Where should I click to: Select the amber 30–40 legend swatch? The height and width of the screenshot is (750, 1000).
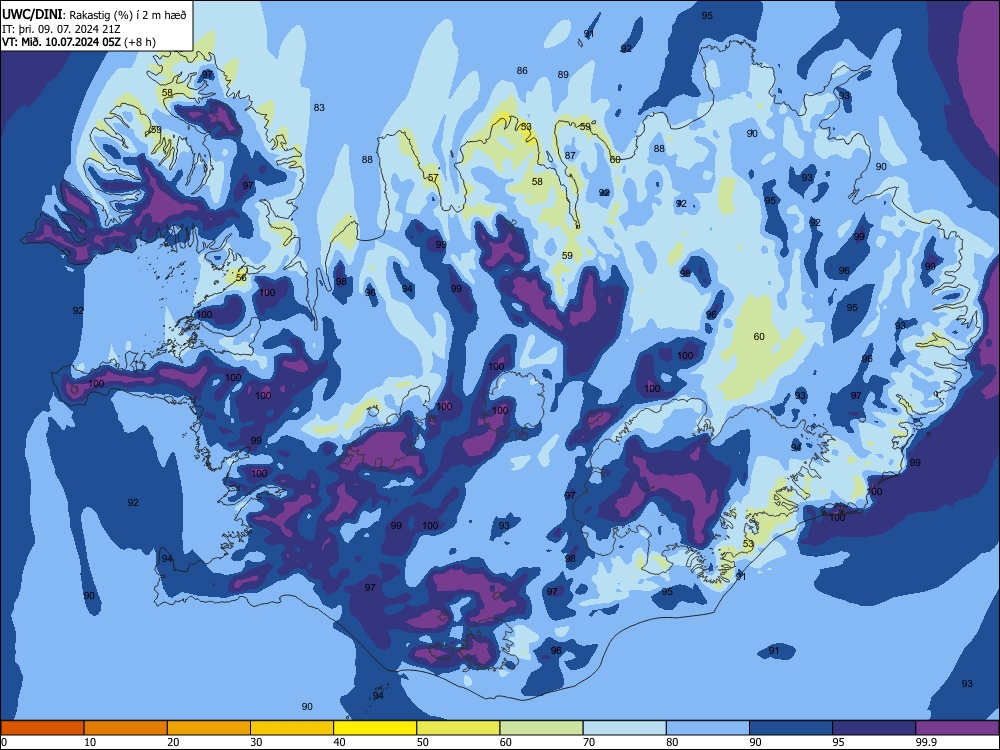[x=292, y=728]
